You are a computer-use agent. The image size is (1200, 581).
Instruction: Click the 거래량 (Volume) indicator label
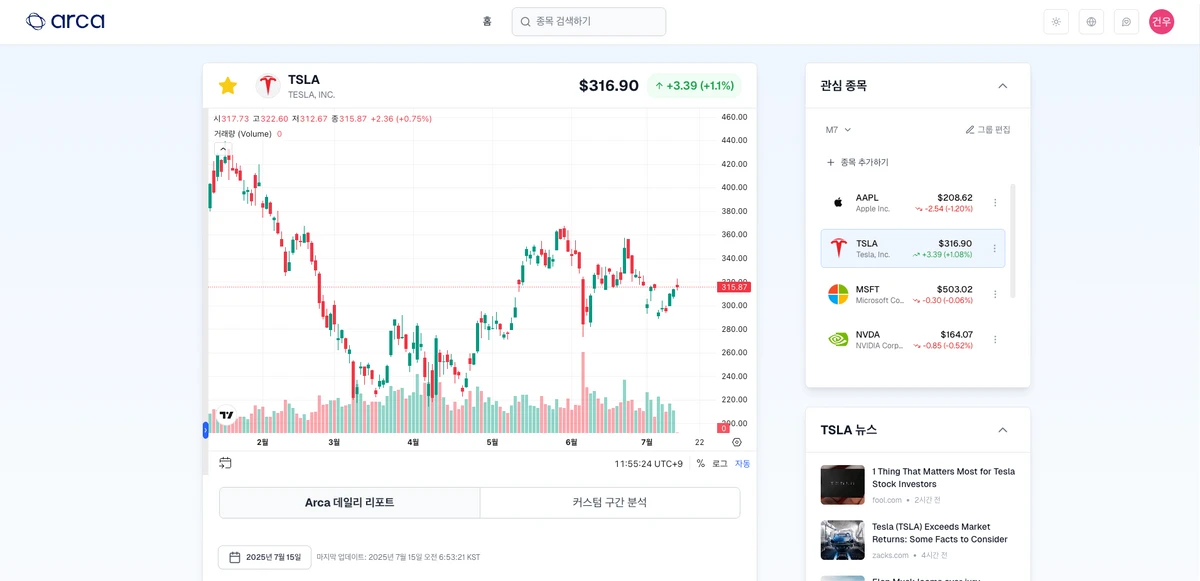pyautogui.click(x=242, y=134)
